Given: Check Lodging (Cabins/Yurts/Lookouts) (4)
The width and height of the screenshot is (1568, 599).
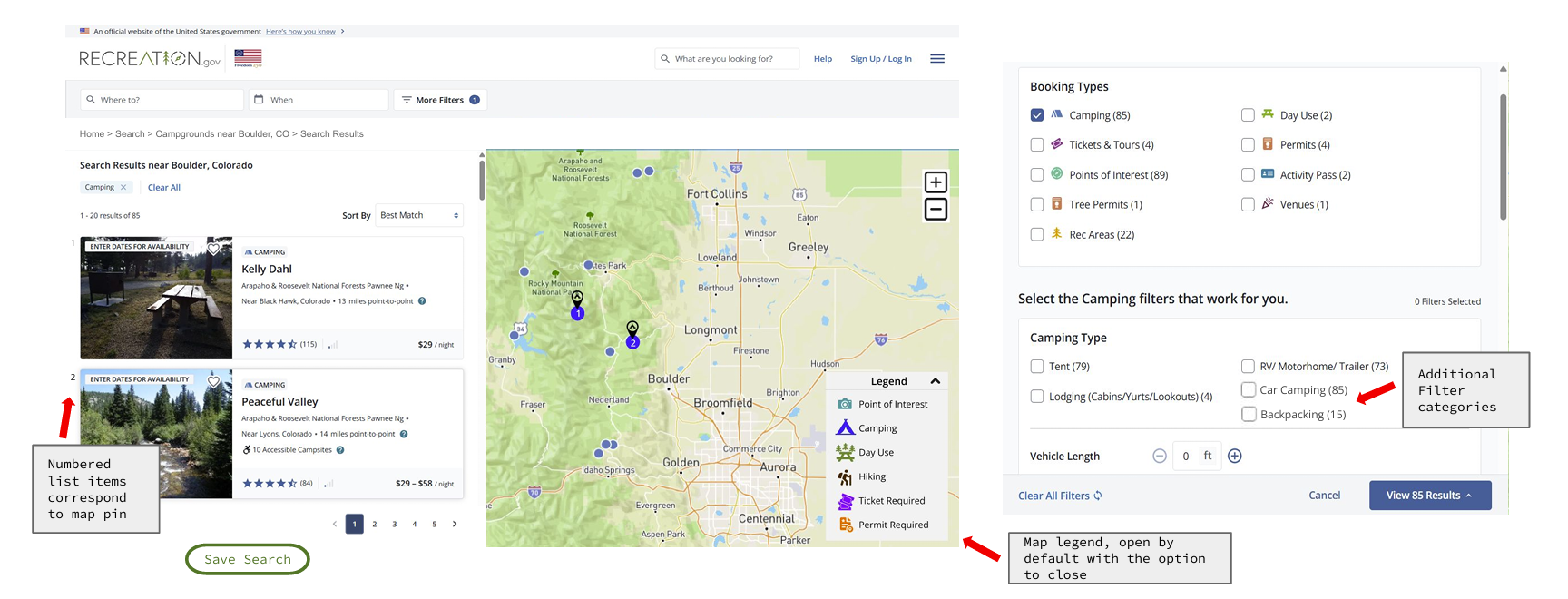Looking at the screenshot, I should pos(1037,397).
